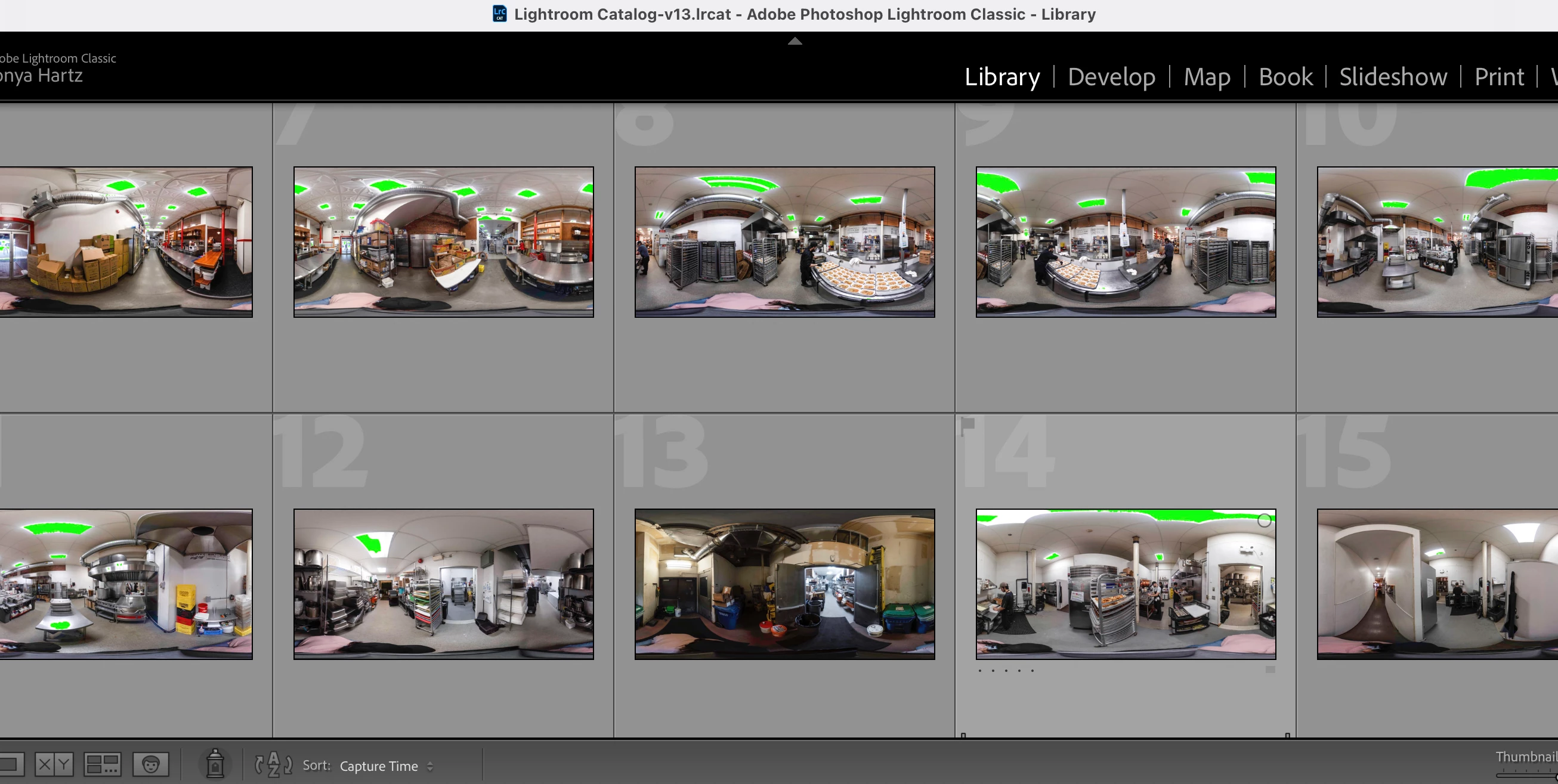1558x784 pixels.
Task: Select dark storage room thumbnail 13
Action: coord(784,584)
